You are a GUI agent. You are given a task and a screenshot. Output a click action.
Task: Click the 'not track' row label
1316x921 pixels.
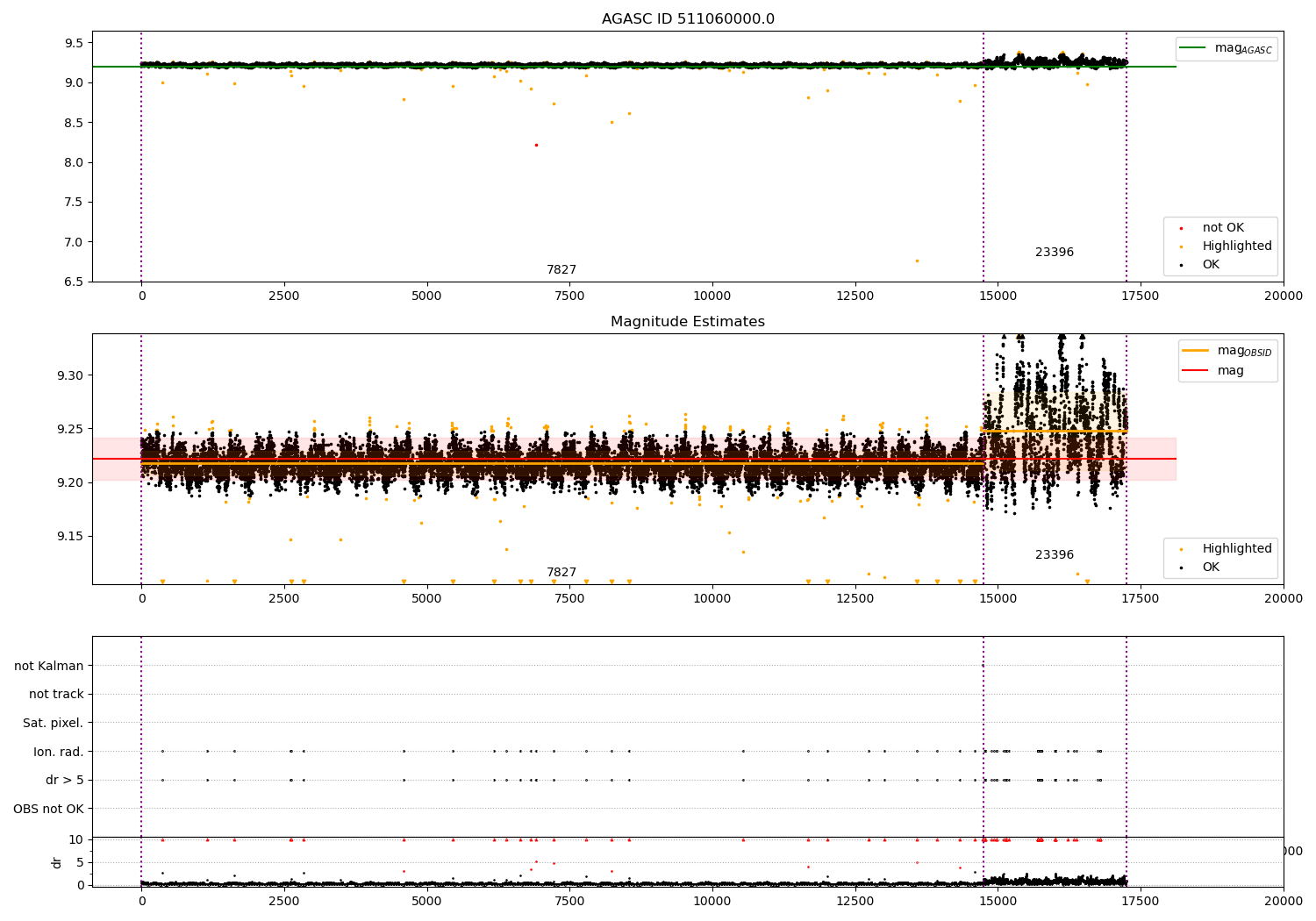(x=56, y=694)
